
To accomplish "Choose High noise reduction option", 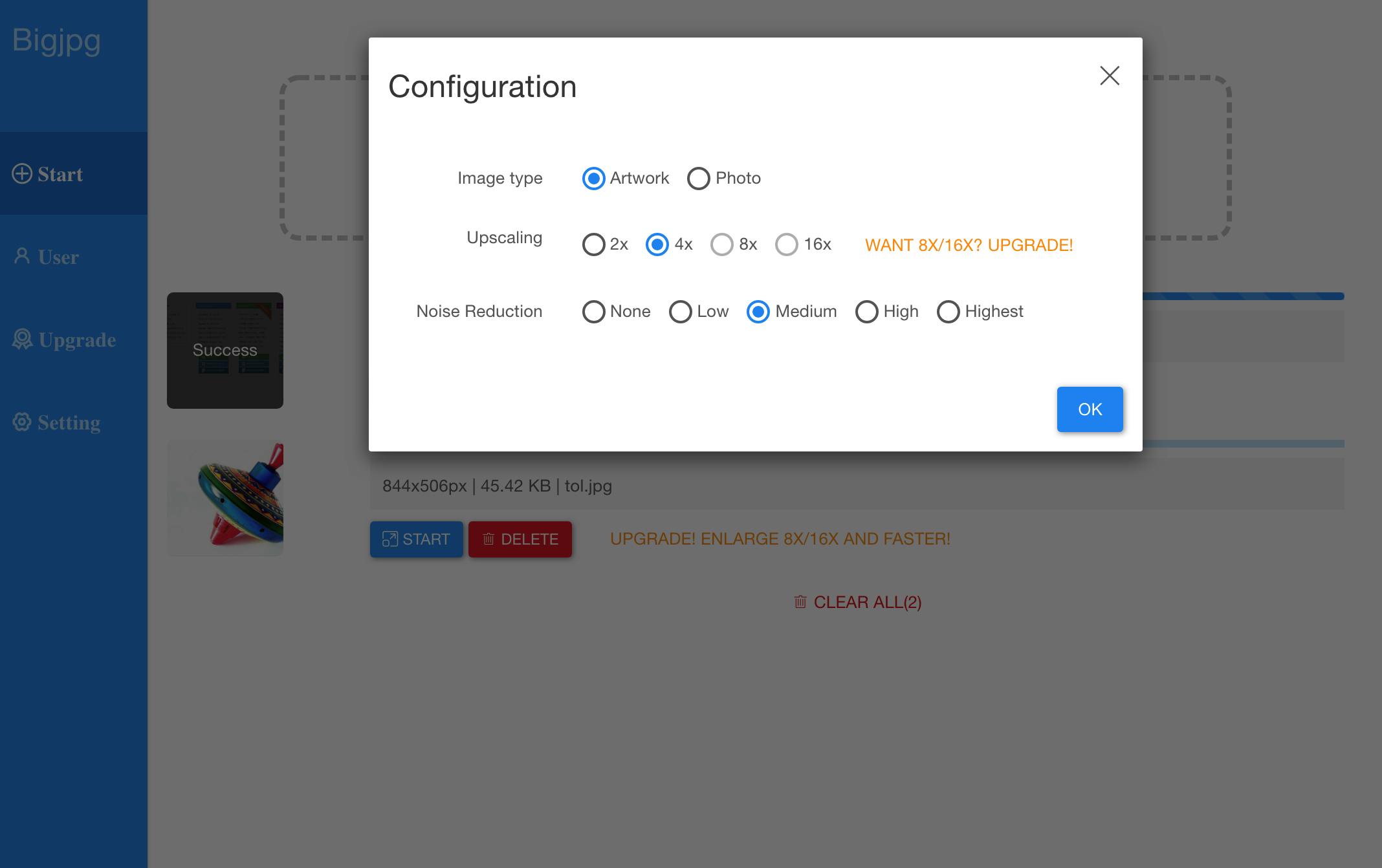I will [x=866, y=312].
